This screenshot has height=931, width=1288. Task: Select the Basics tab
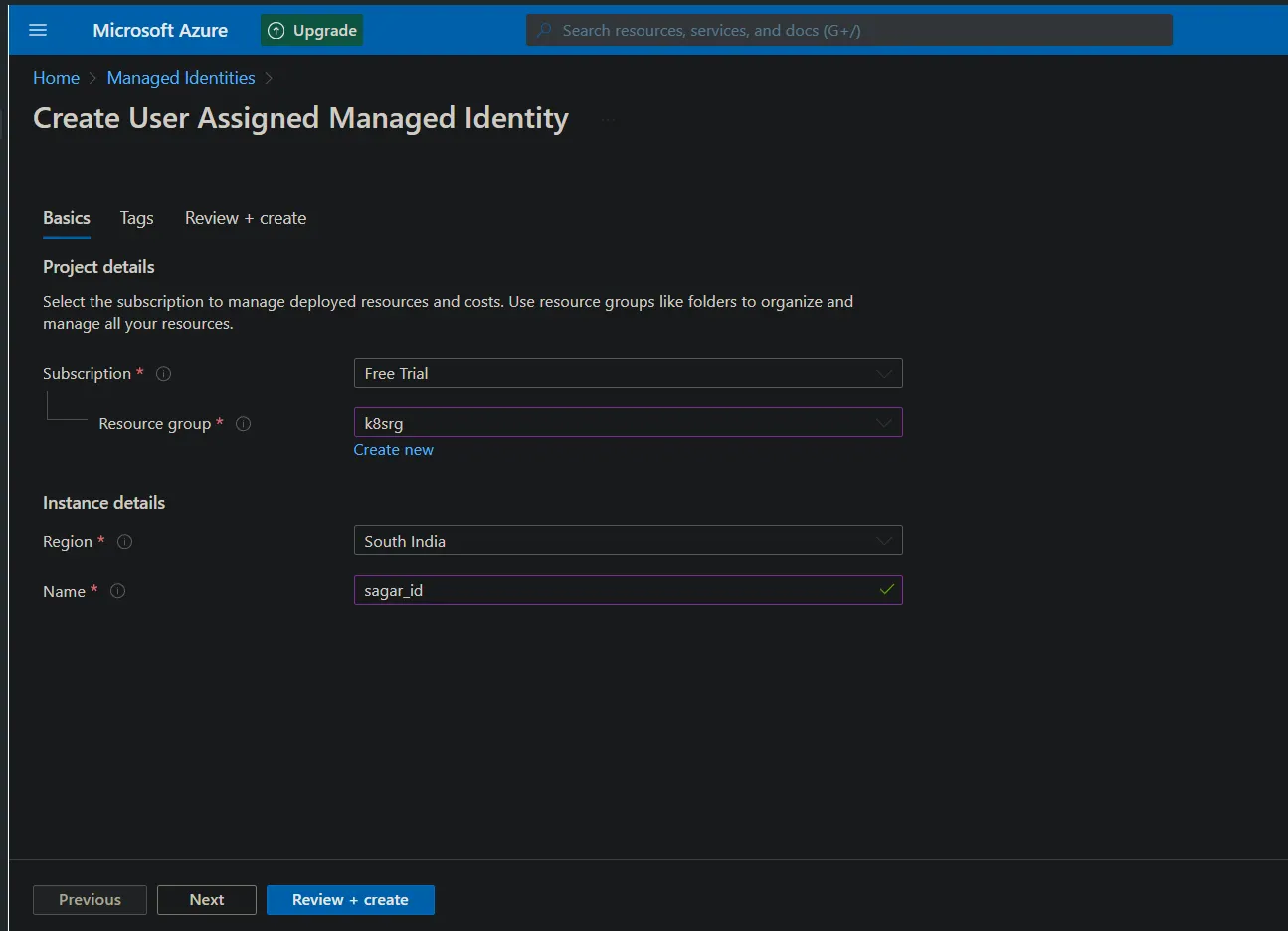click(x=67, y=218)
